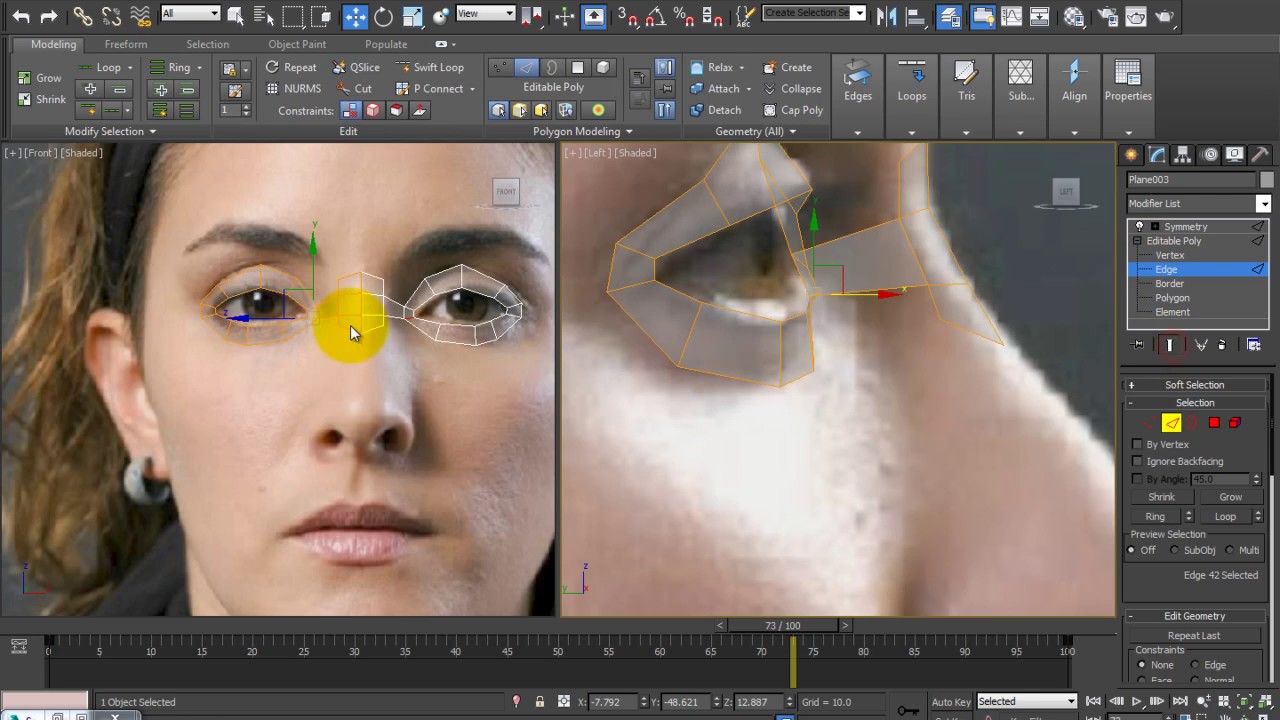Viewport: 1280px width, 720px height.
Task: Click the 73 / 100 time slider
Action: (782, 626)
